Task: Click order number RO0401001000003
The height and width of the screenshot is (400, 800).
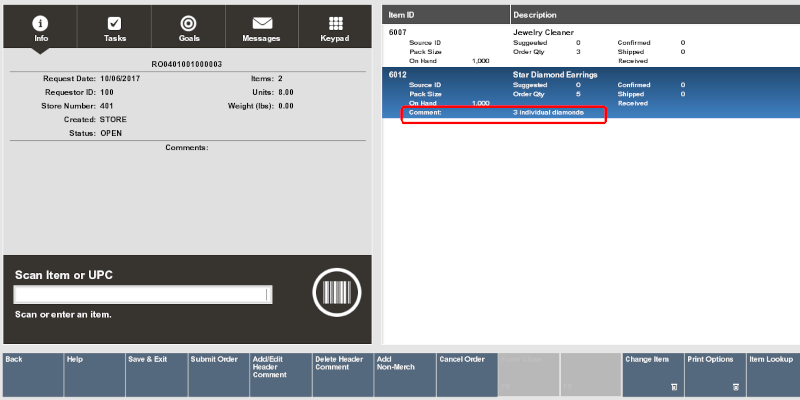Action: coord(187,64)
